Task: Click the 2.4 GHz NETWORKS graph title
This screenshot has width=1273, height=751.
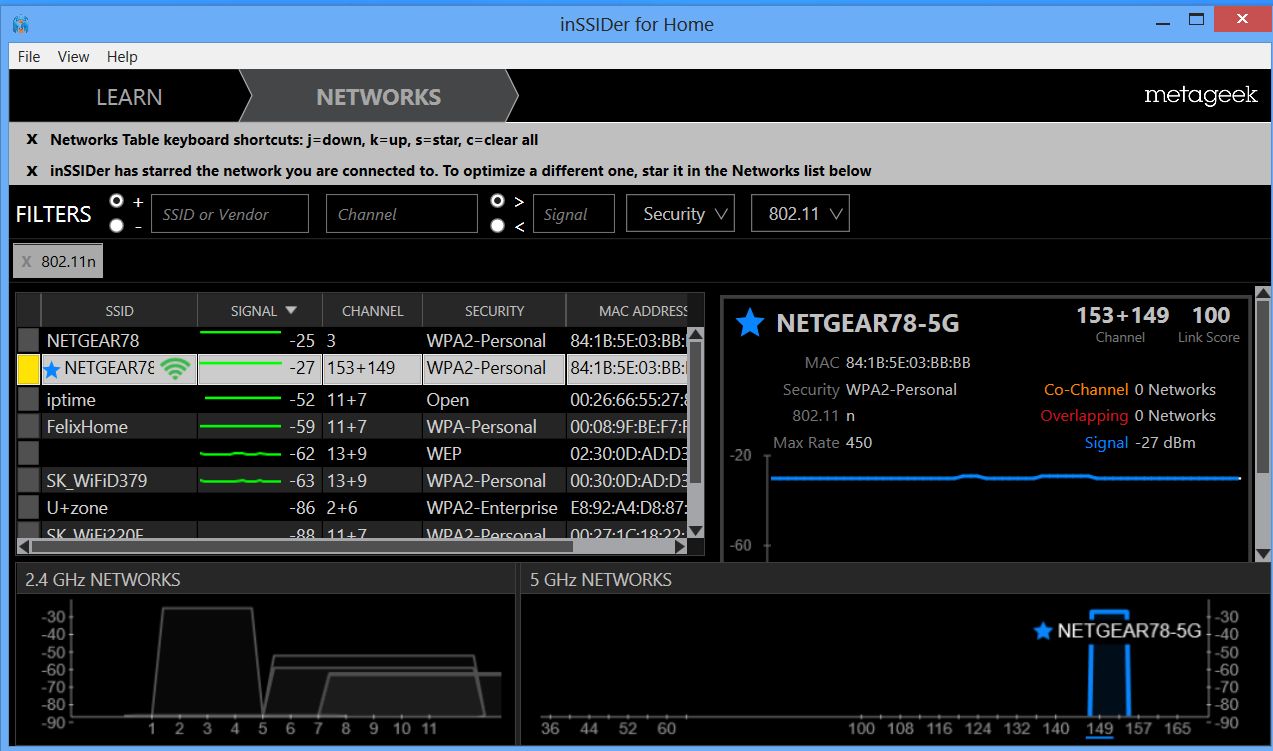Action: tap(103, 580)
